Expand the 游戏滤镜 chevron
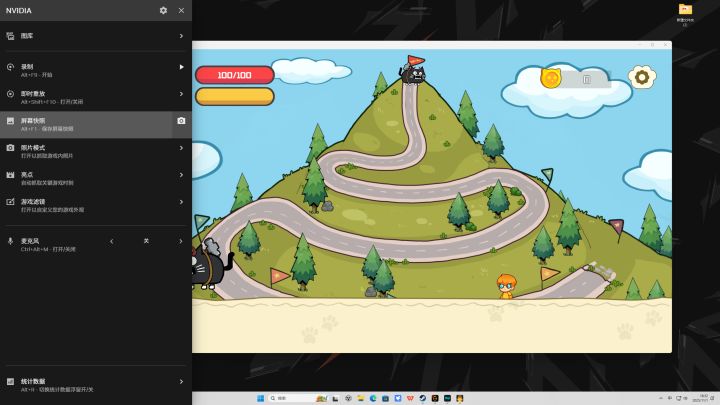Screen dimensions: 720x405 [181, 202]
